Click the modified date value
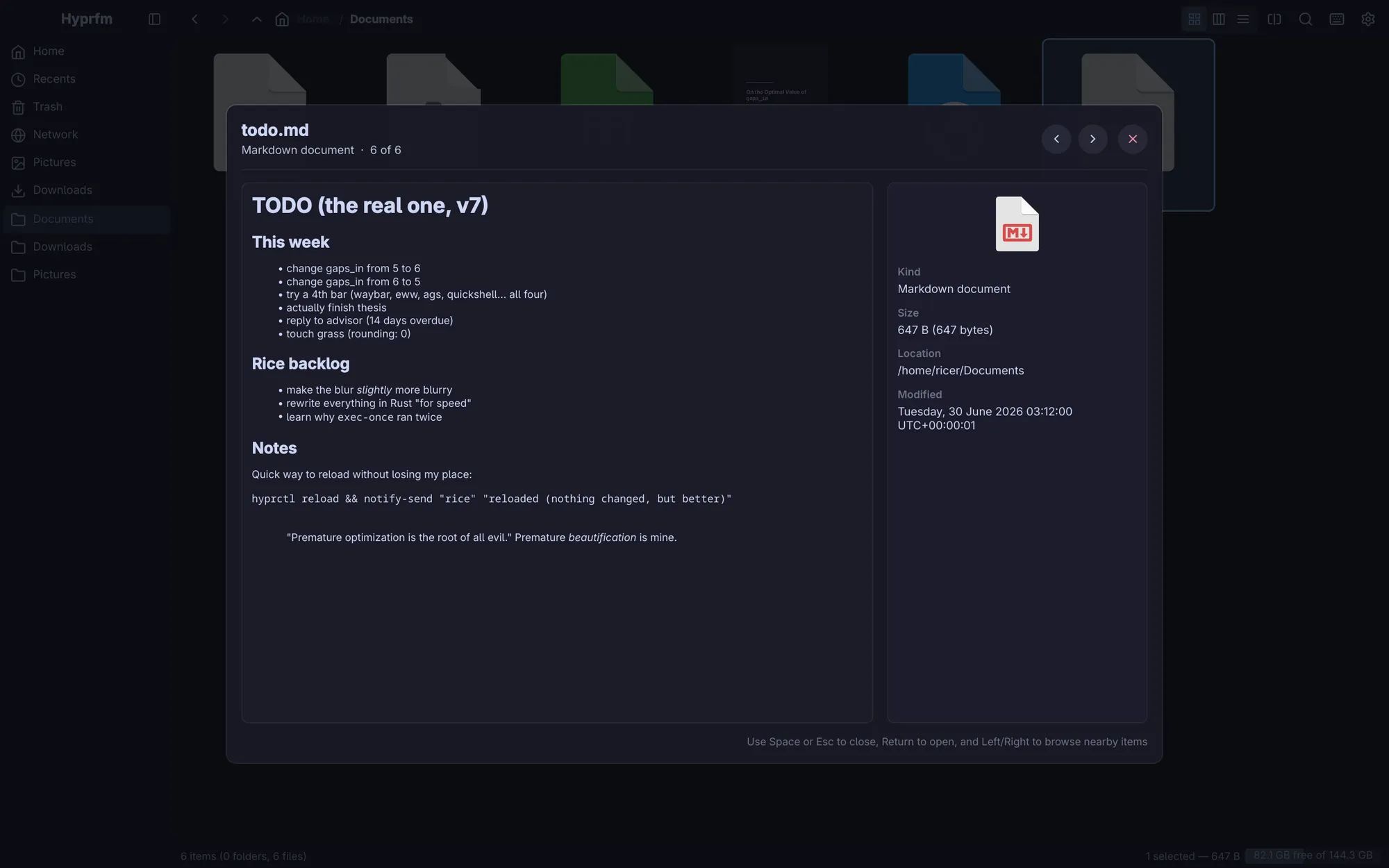Screen dimensions: 1389x868 [x=985, y=419]
